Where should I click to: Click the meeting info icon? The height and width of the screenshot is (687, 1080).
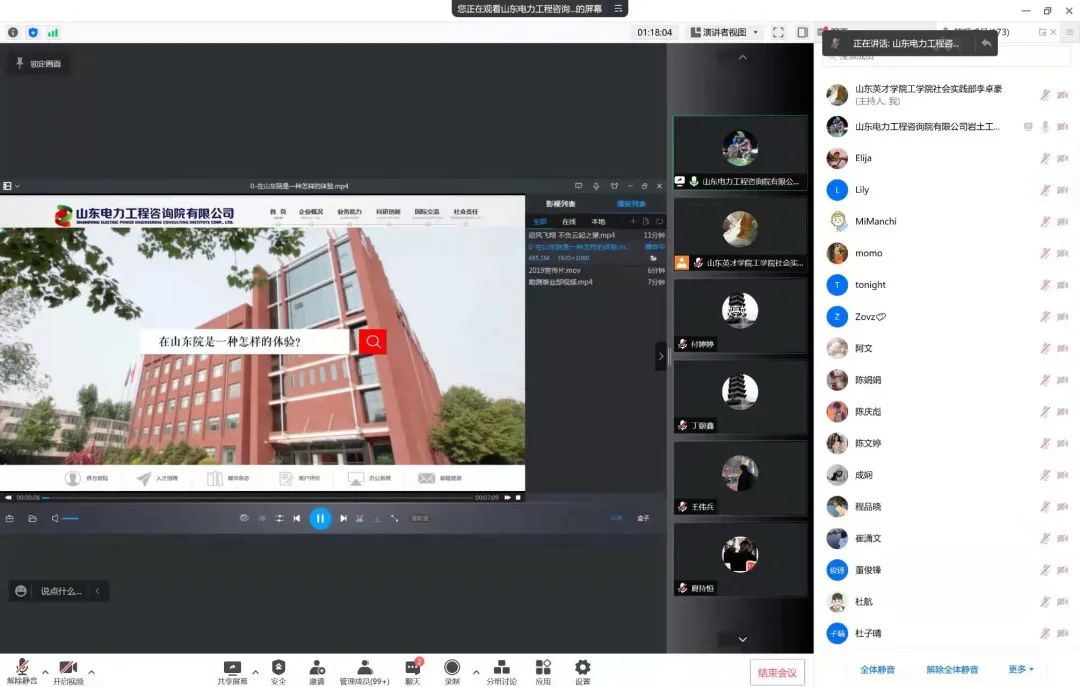pos(13,32)
